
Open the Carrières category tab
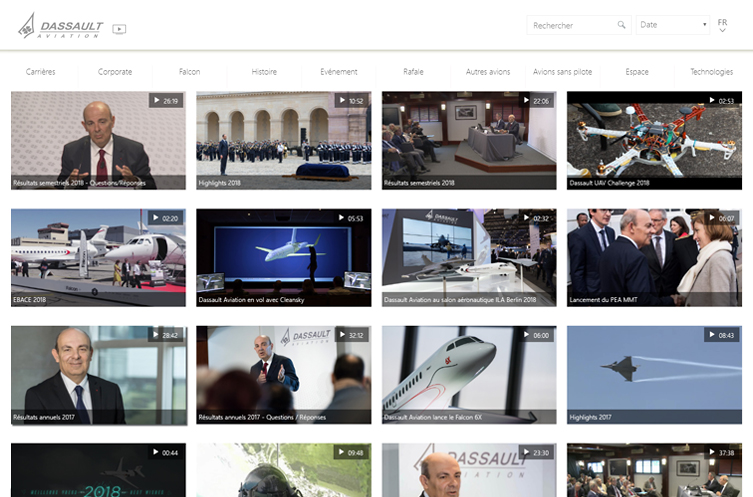(40, 72)
